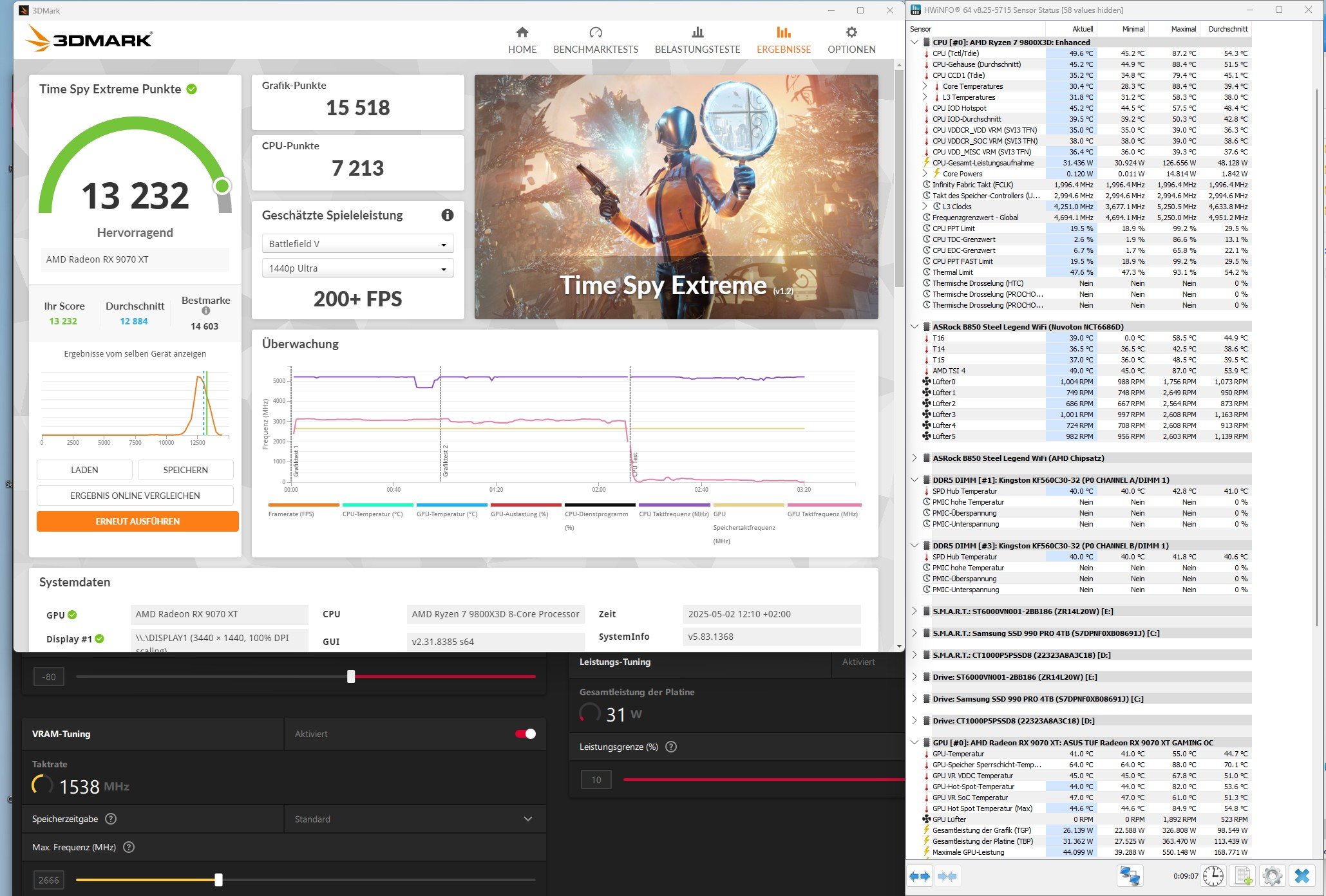Toggle the VRAM-Tuning switch off
This screenshot has width=1326, height=896.
point(526,734)
